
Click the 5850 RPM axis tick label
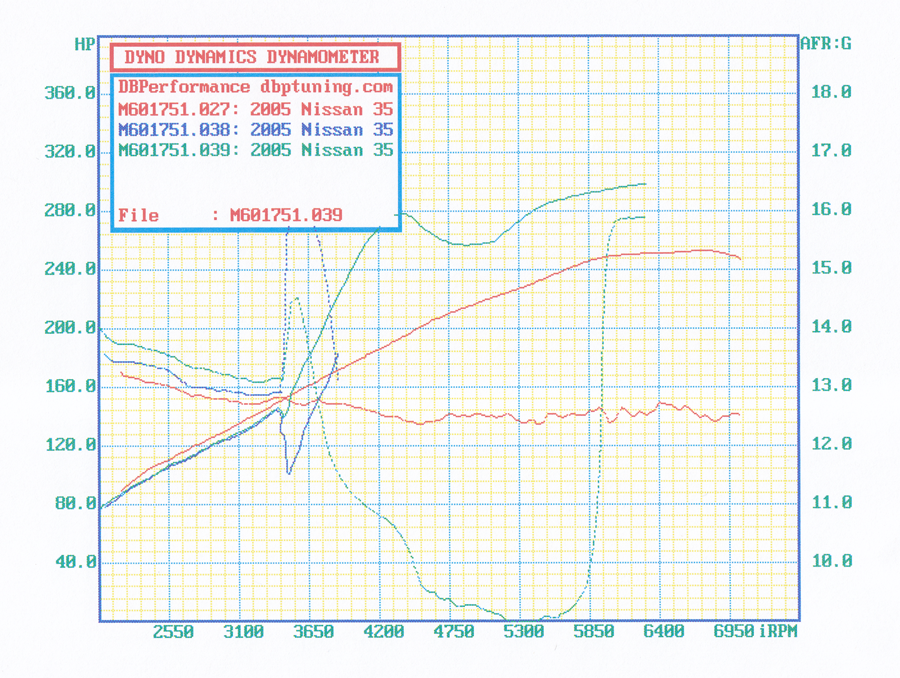pyautogui.click(x=593, y=632)
